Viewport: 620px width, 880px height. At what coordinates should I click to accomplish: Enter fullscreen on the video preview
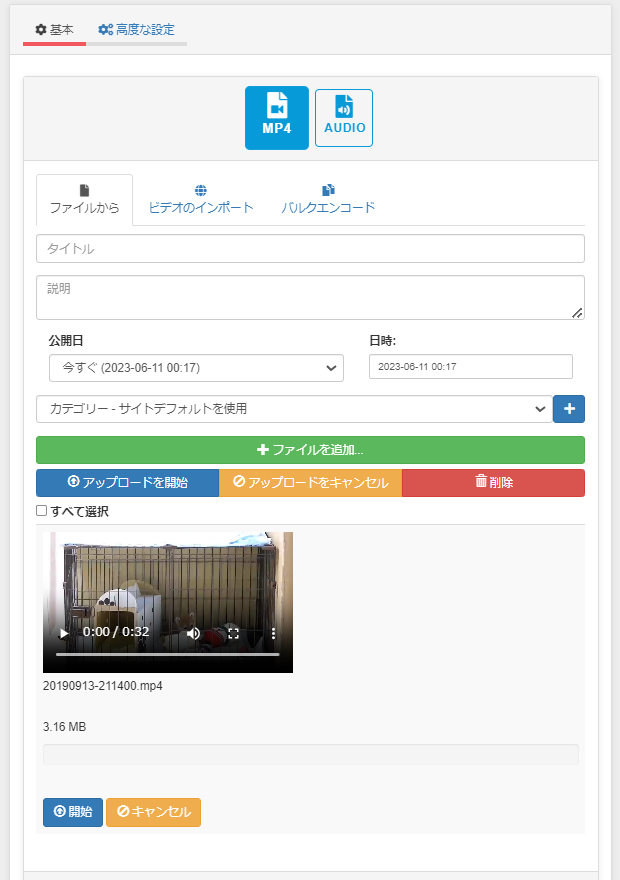click(234, 634)
